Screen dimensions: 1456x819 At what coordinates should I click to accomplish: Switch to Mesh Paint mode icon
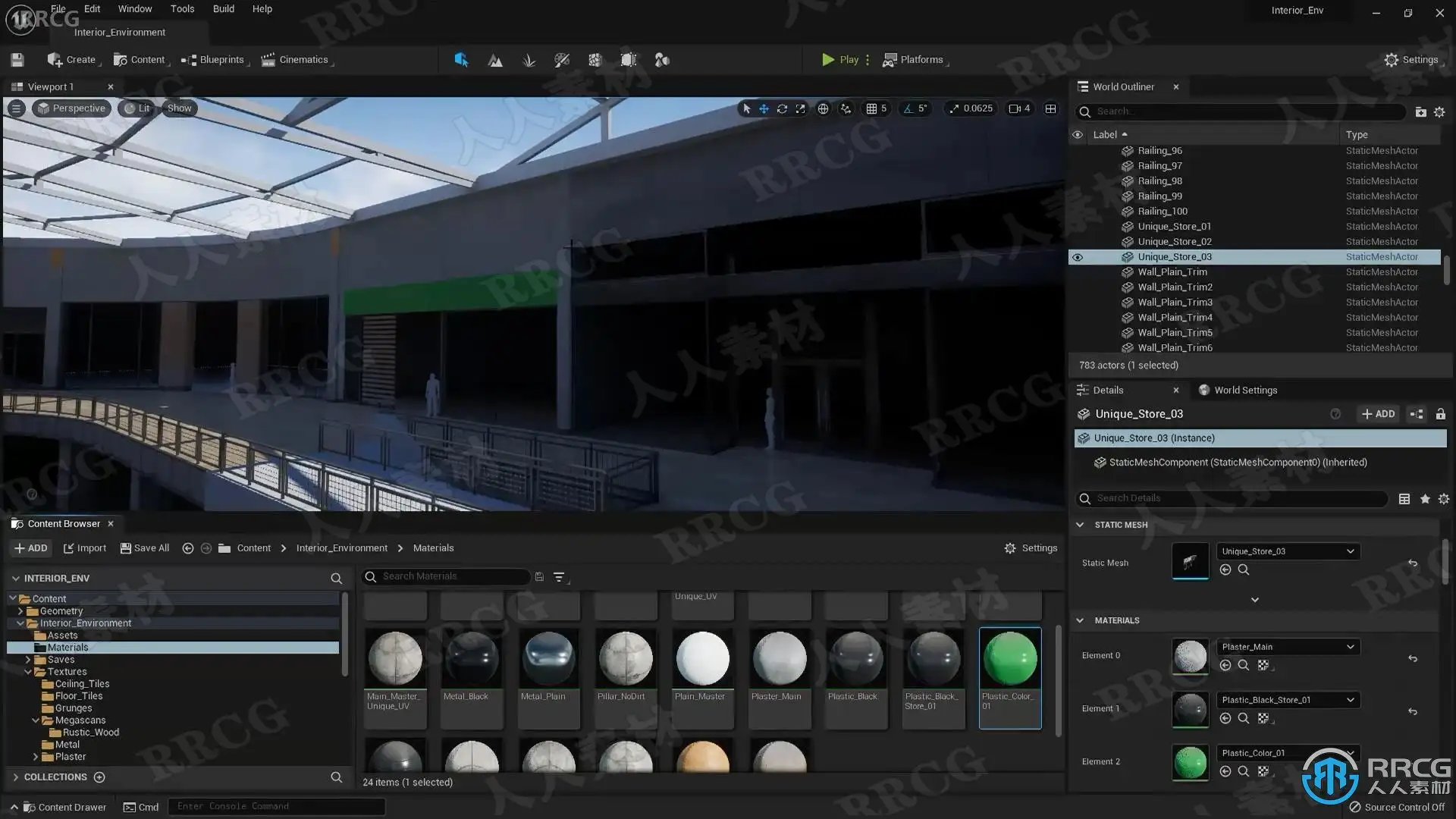pyautogui.click(x=562, y=60)
